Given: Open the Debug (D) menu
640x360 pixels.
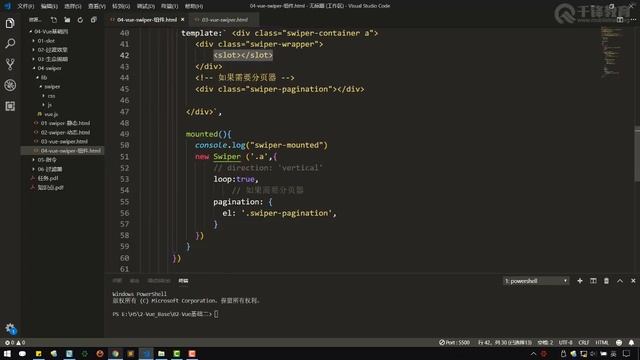Looking at the screenshot, I should (x=145, y=6).
